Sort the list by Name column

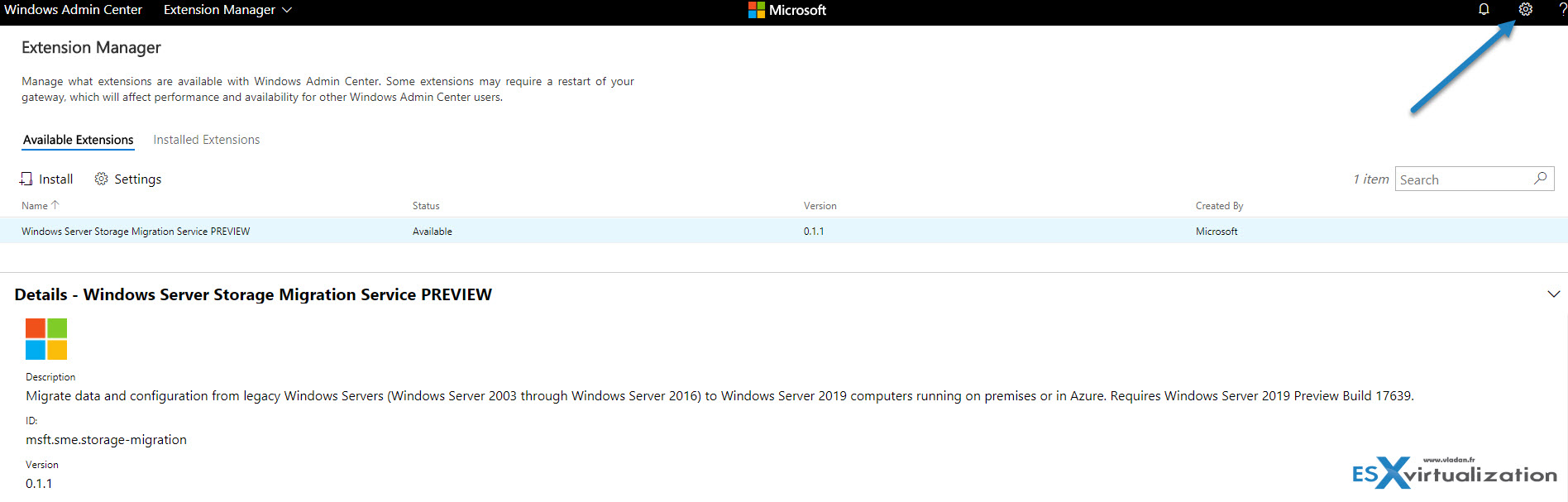tap(40, 206)
